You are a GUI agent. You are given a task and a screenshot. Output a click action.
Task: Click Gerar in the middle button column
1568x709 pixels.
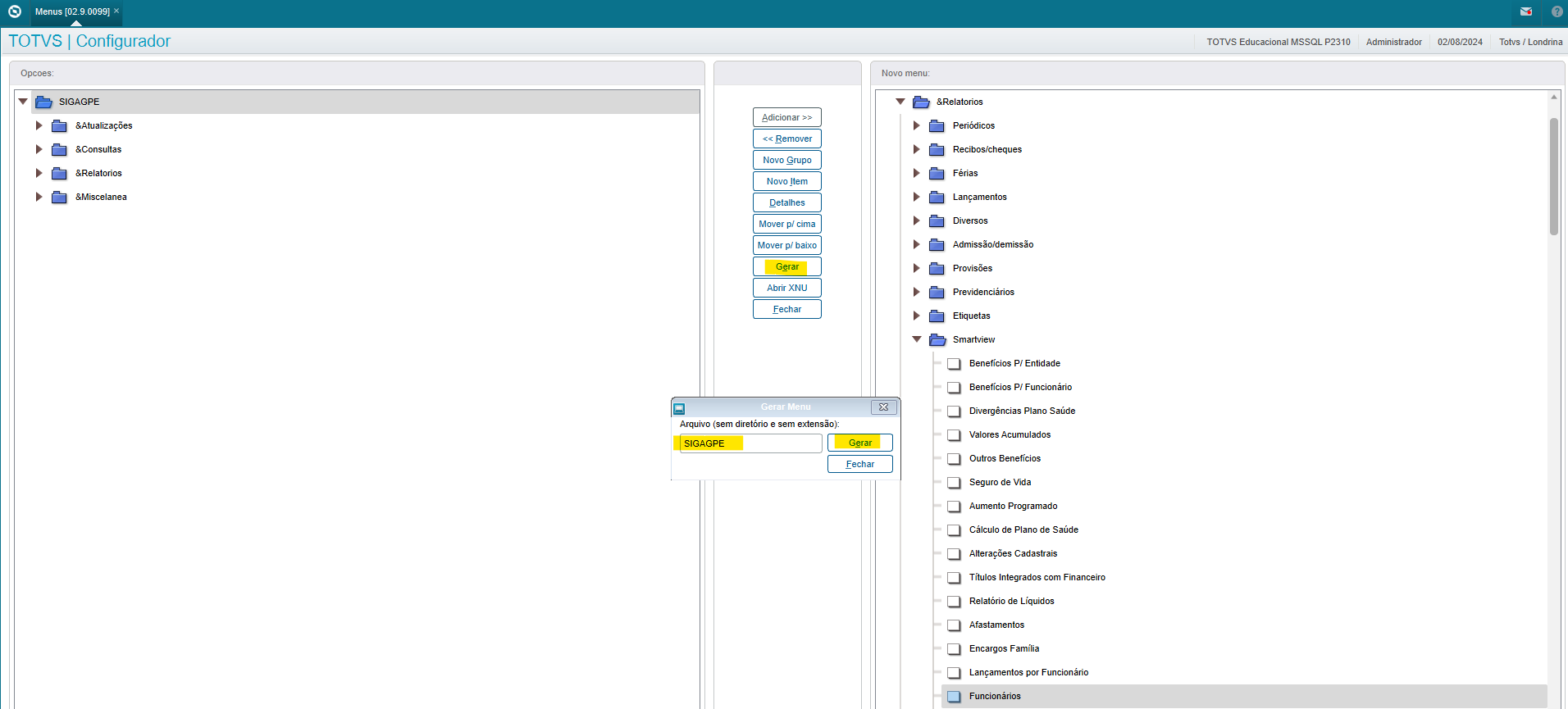(x=787, y=266)
